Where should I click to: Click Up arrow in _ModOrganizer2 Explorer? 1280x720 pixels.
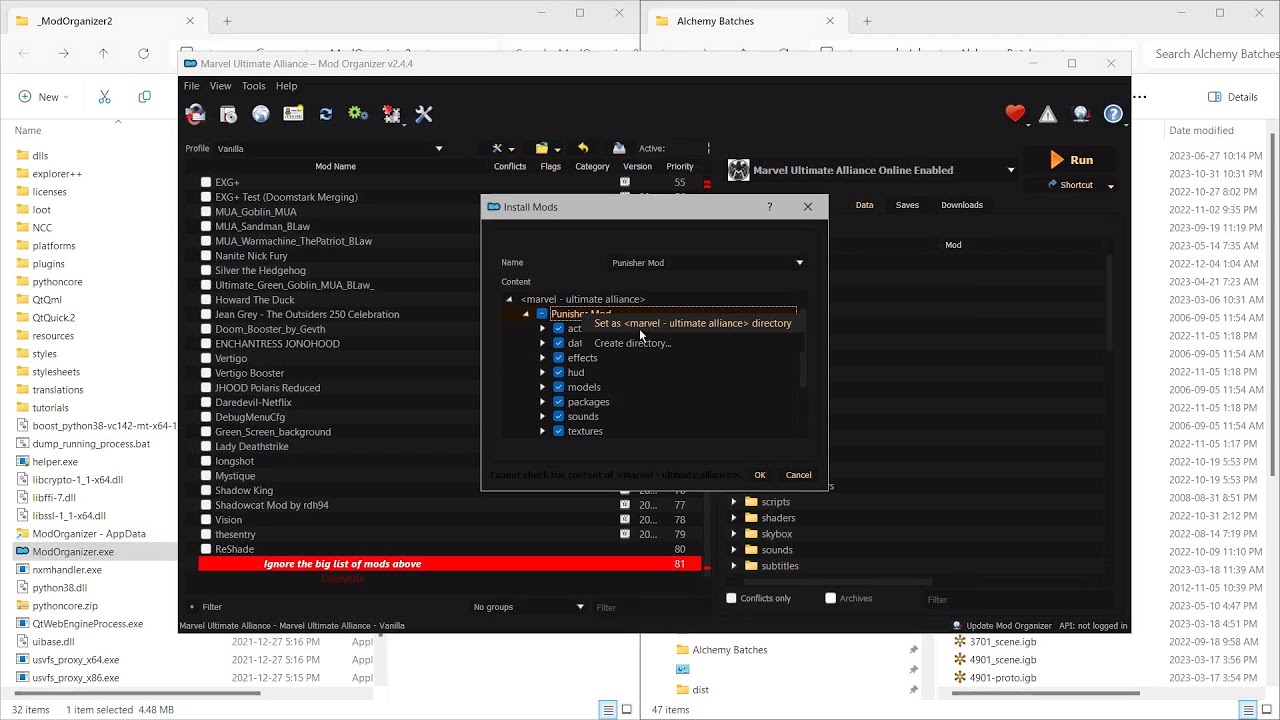[x=103, y=53]
